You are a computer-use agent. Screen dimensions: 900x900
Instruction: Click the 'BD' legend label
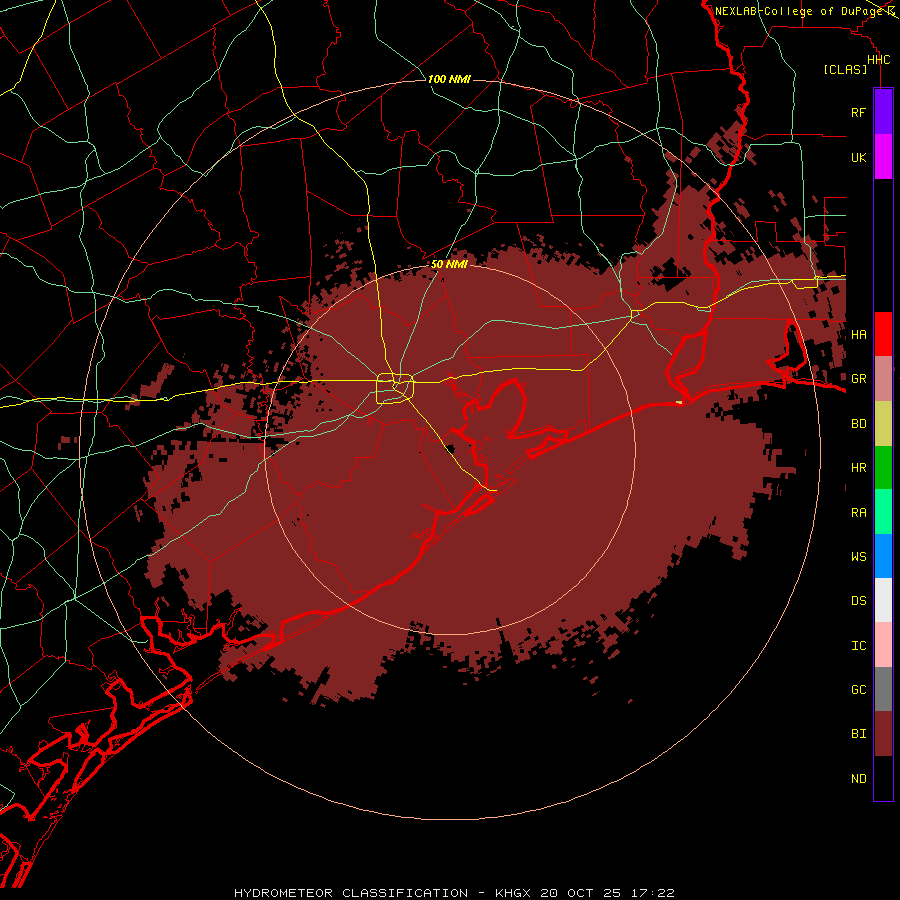point(859,424)
